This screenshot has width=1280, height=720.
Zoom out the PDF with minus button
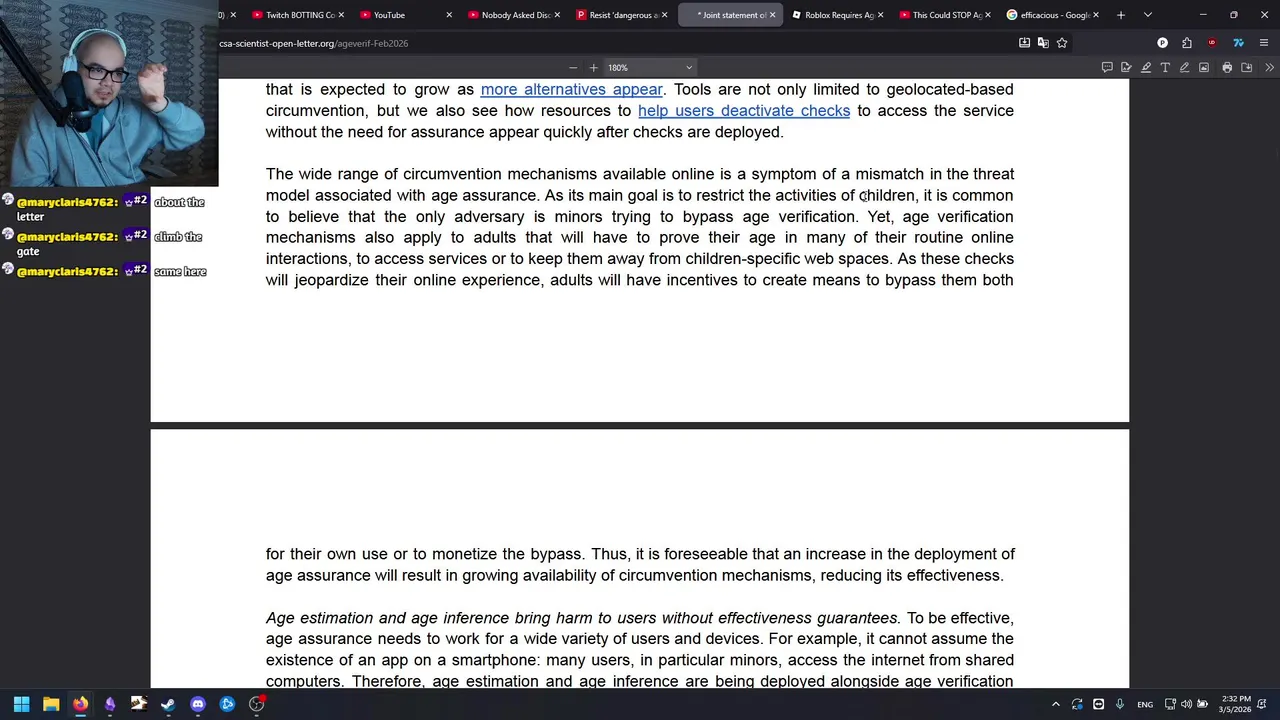(573, 68)
